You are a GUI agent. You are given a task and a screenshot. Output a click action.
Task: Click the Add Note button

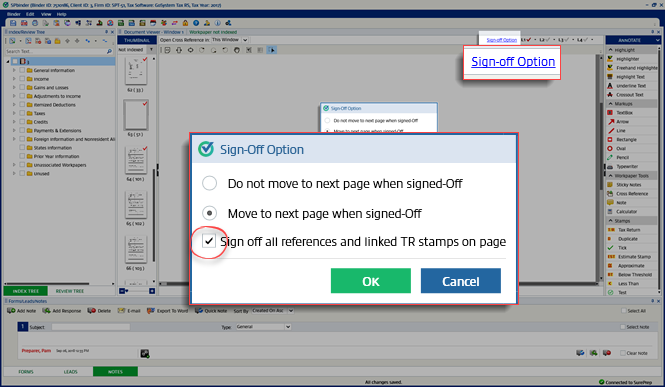coord(22,311)
